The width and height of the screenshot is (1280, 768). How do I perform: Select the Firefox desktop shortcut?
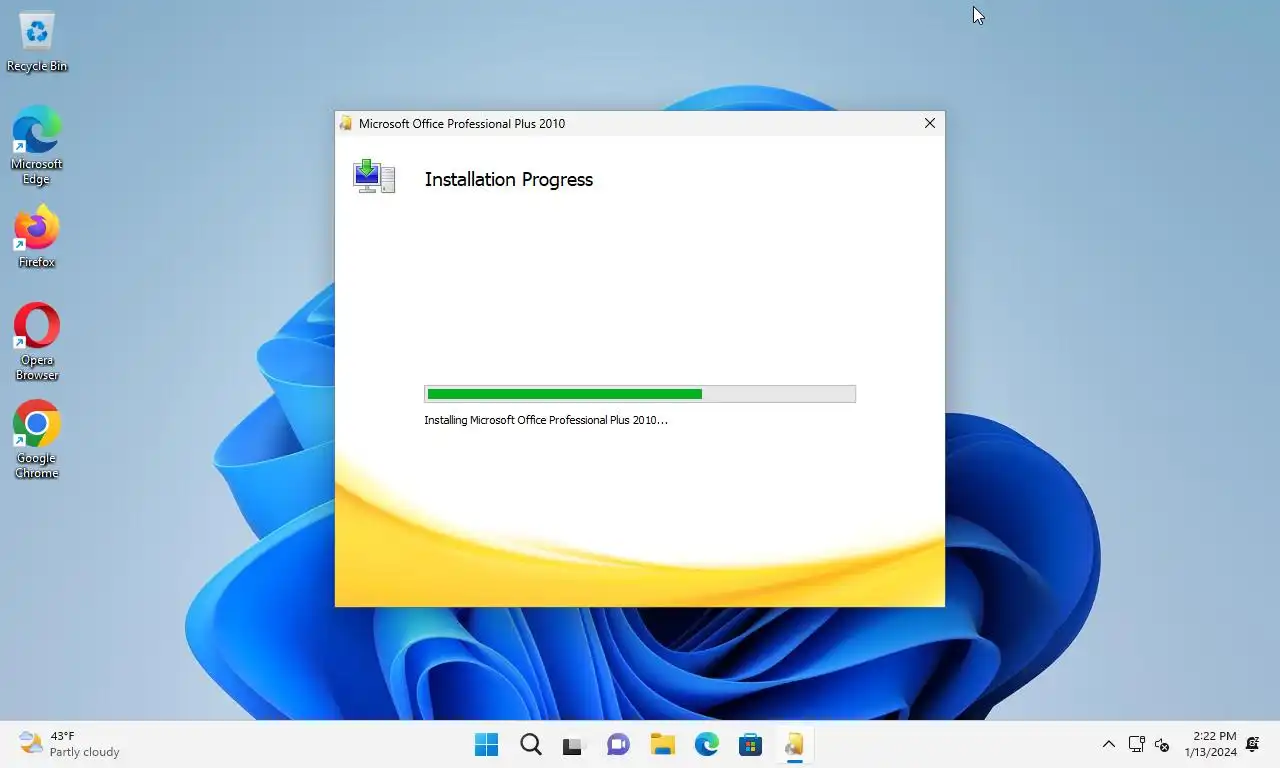(x=37, y=237)
